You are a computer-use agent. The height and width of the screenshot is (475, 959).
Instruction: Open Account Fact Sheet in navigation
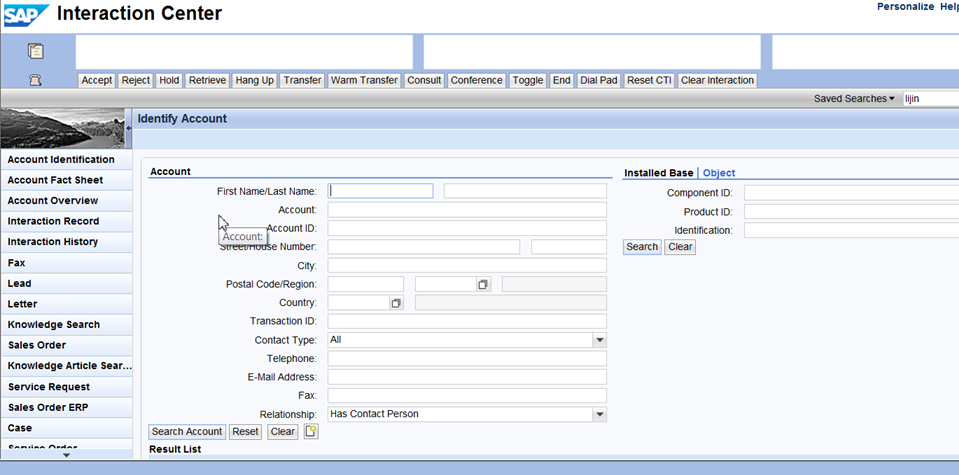point(56,180)
